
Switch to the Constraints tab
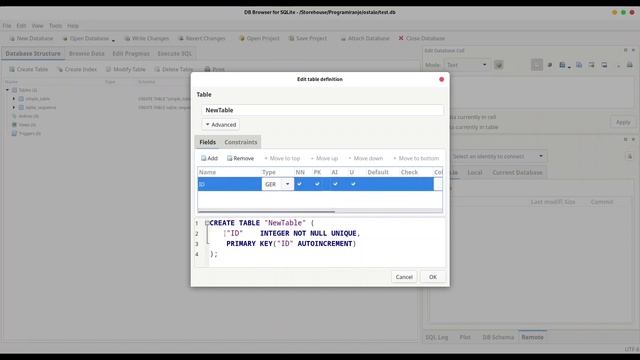pos(241,142)
